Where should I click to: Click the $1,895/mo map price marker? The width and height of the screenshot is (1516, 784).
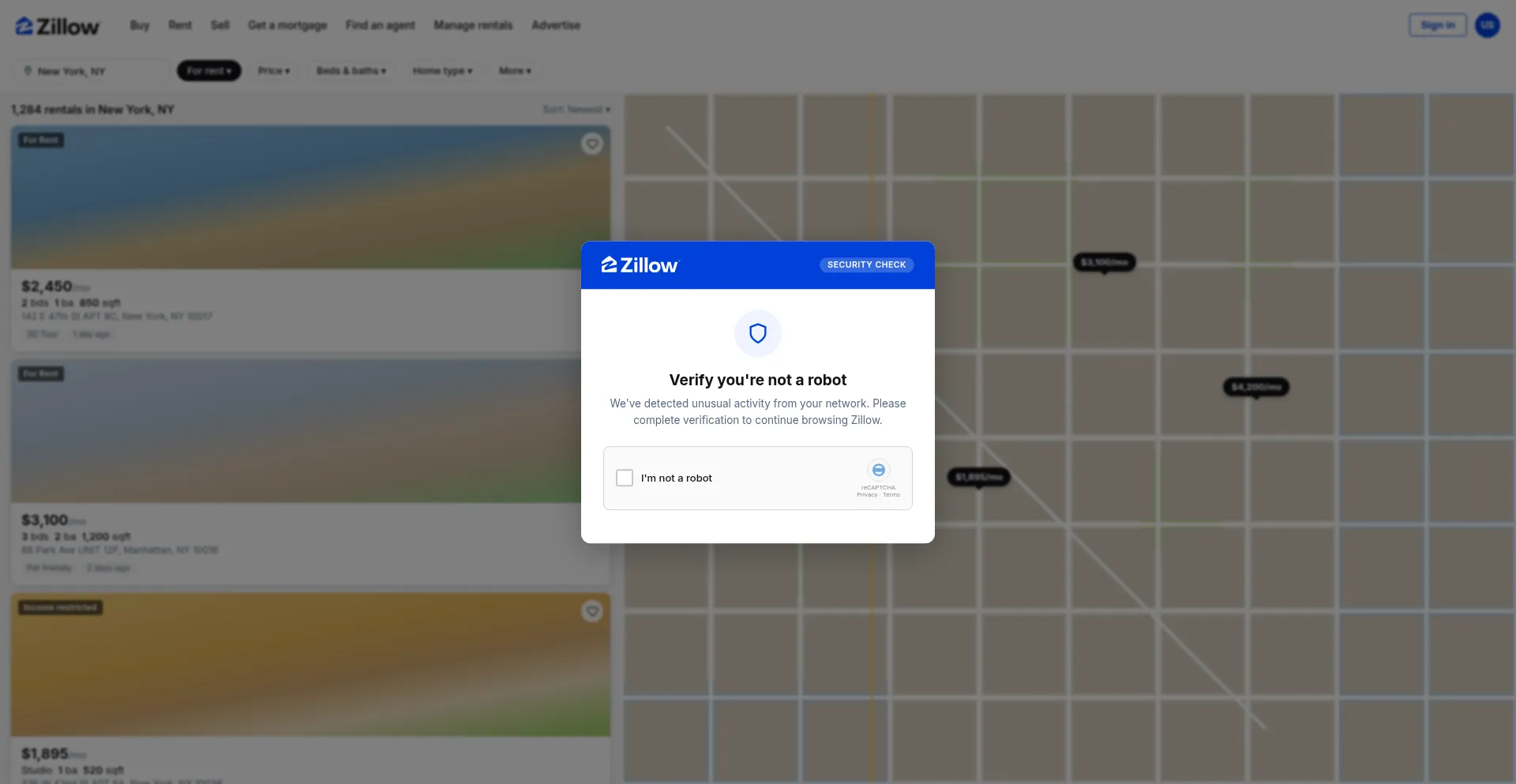click(979, 477)
